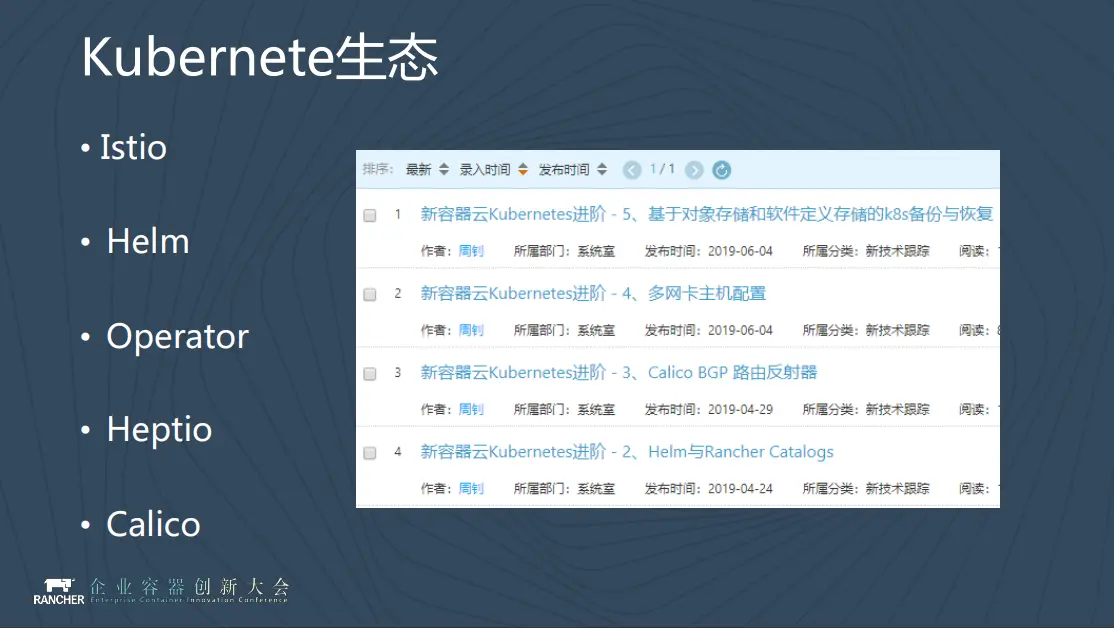The height and width of the screenshot is (628, 1114).
Task: Click the 1 / 1 page indicator
Action: 662,169
